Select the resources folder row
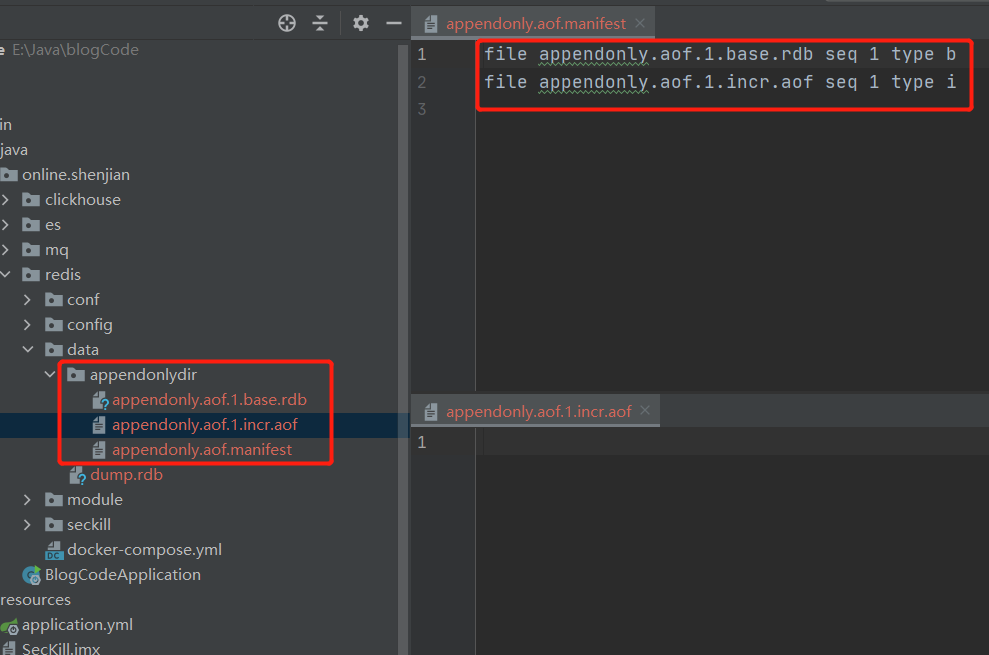Viewport: 989px width, 655px height. (x=35, y=600)
